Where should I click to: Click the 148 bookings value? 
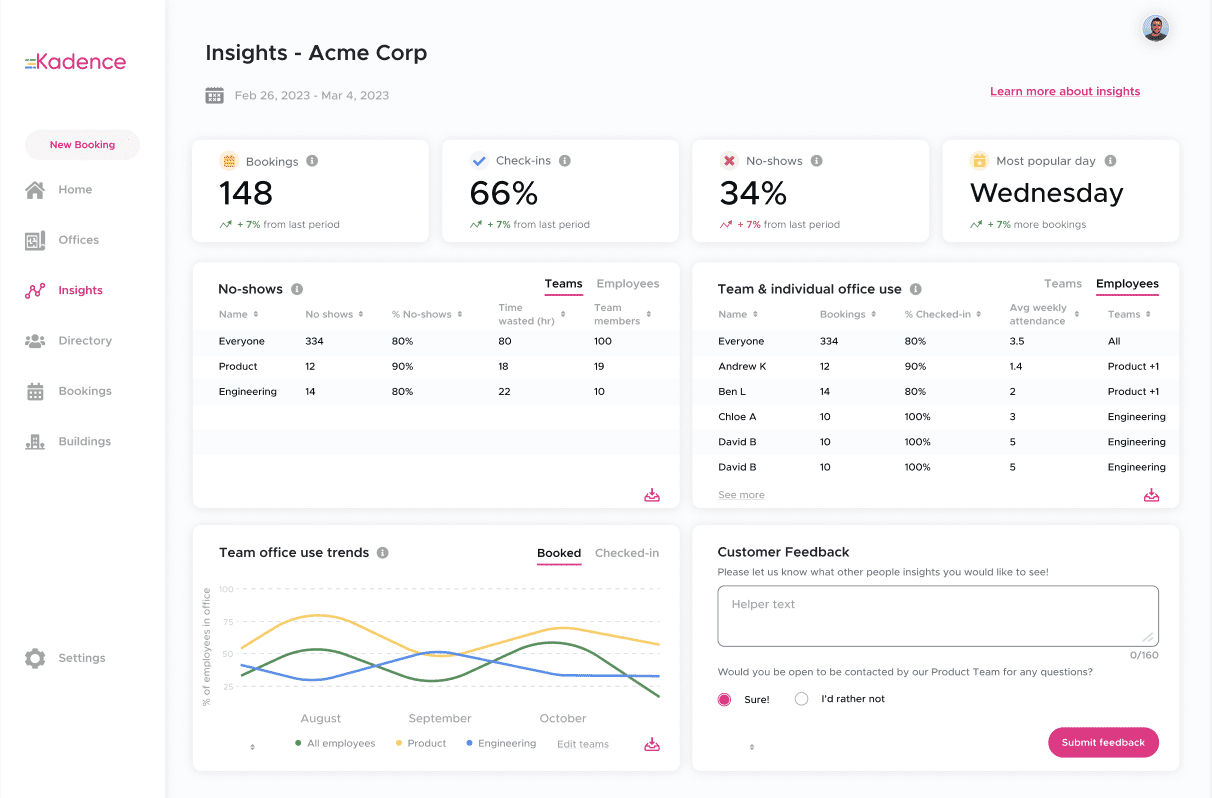point(246,193)
